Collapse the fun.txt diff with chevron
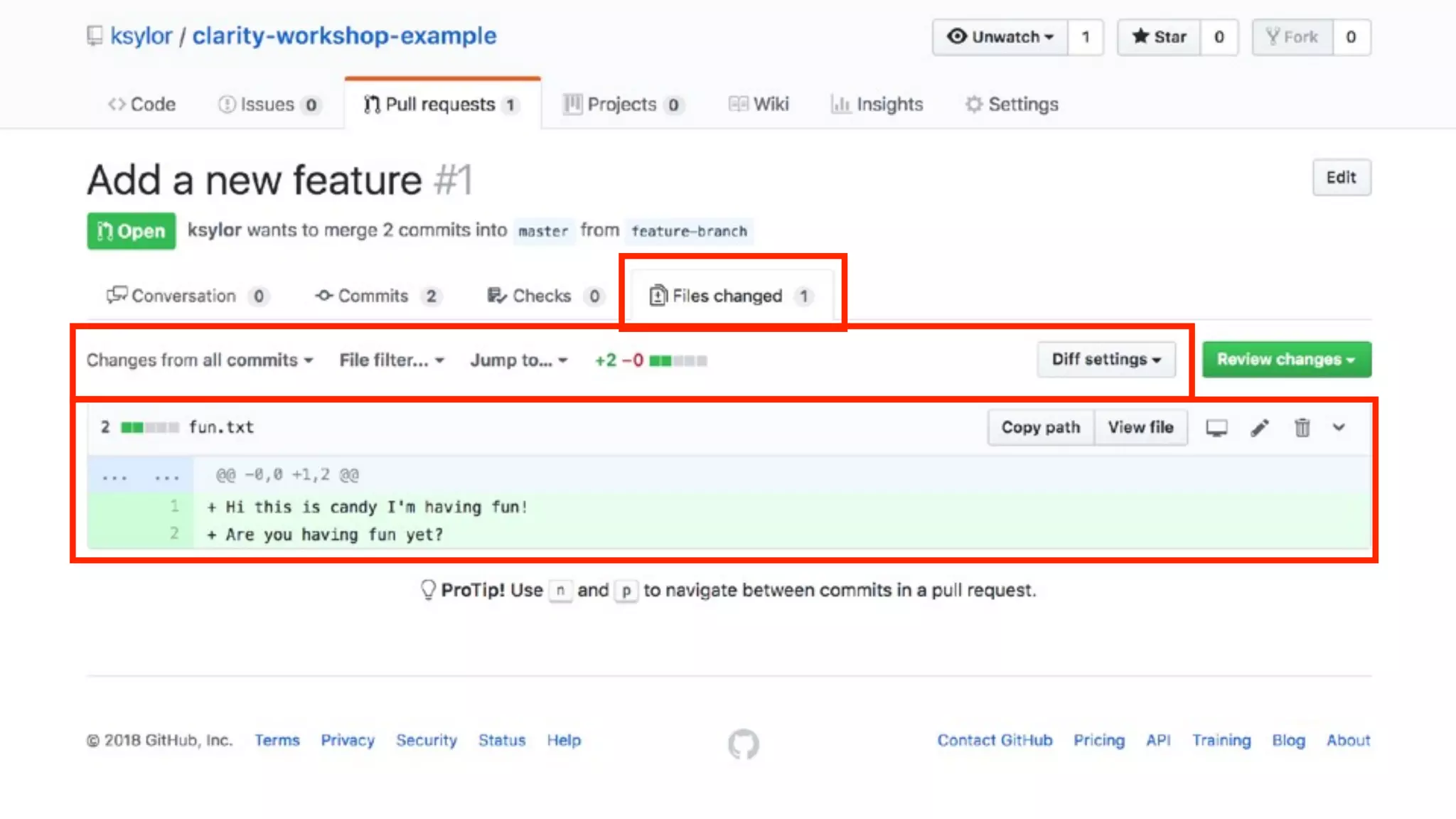Viewport: 1456px width, 819px height. (x=1339, y=428)
